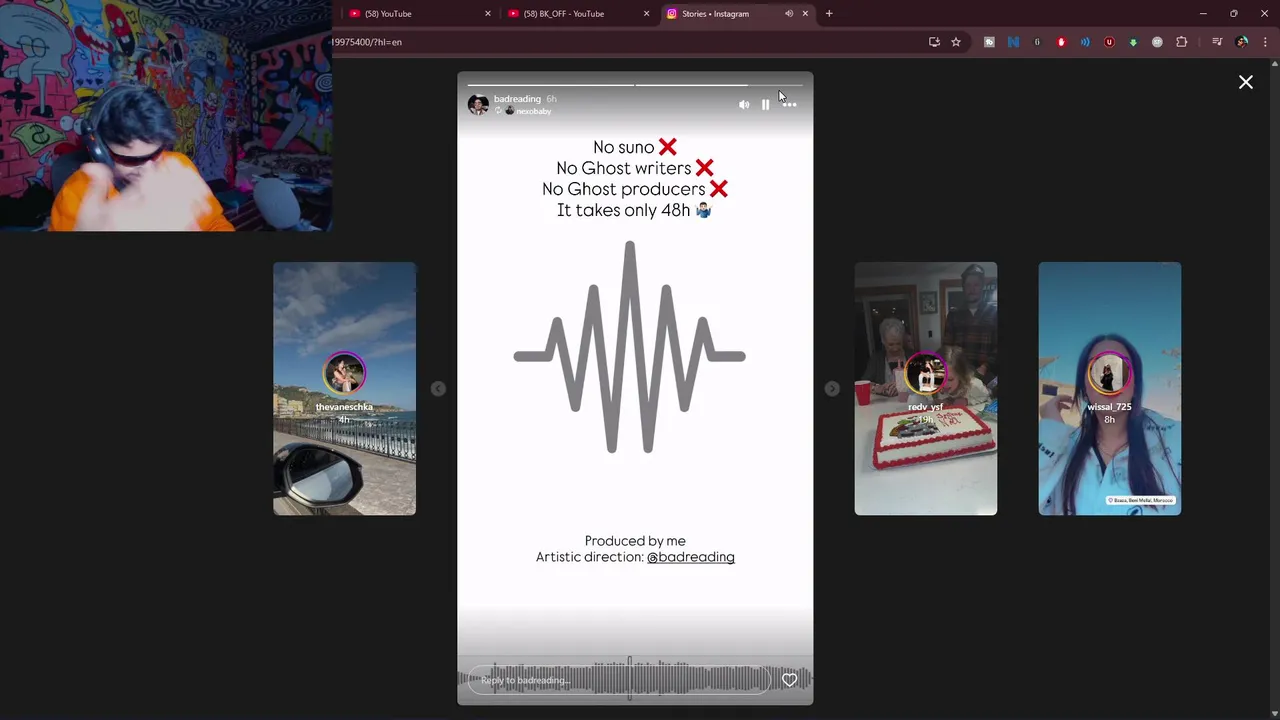Close the Instagram stories viewer with the large X
Viewport: 1280px width, 720px height.
point(1246,82)
